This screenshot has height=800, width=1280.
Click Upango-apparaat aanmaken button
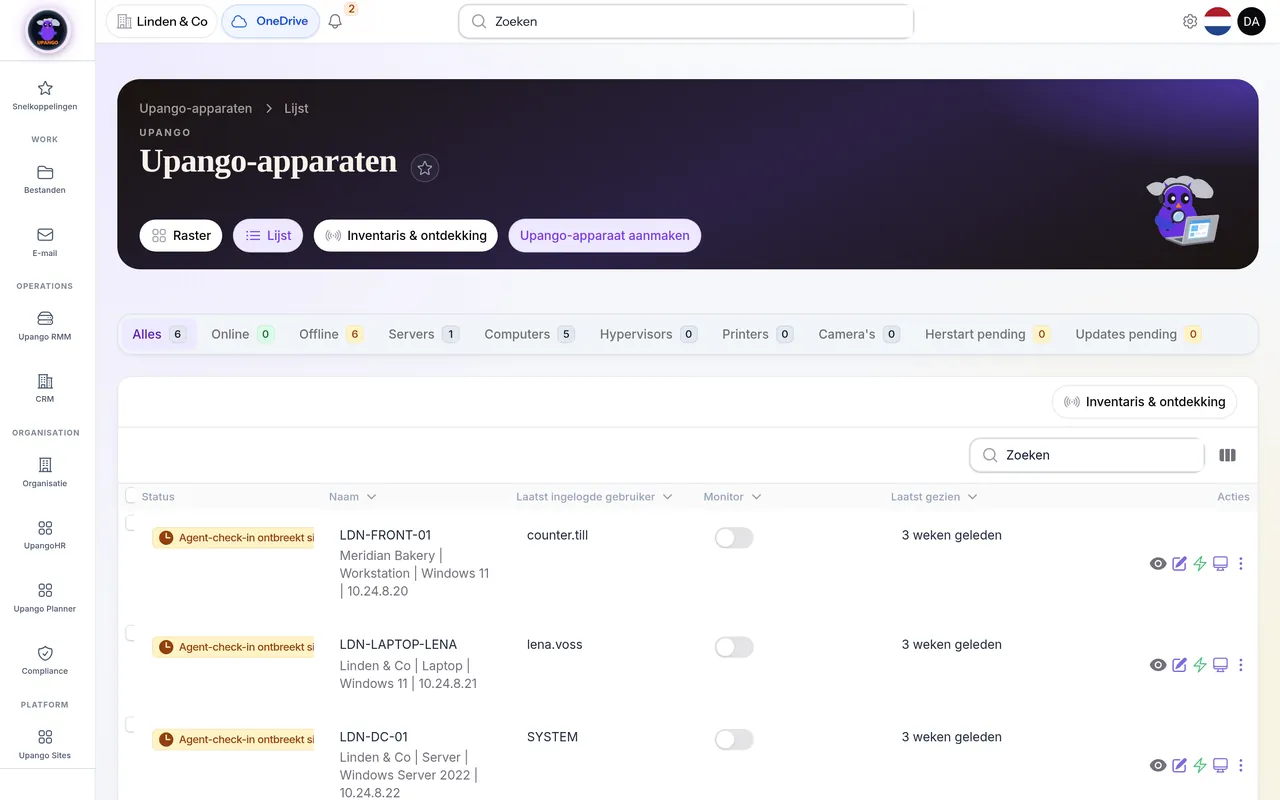[605, 236]
